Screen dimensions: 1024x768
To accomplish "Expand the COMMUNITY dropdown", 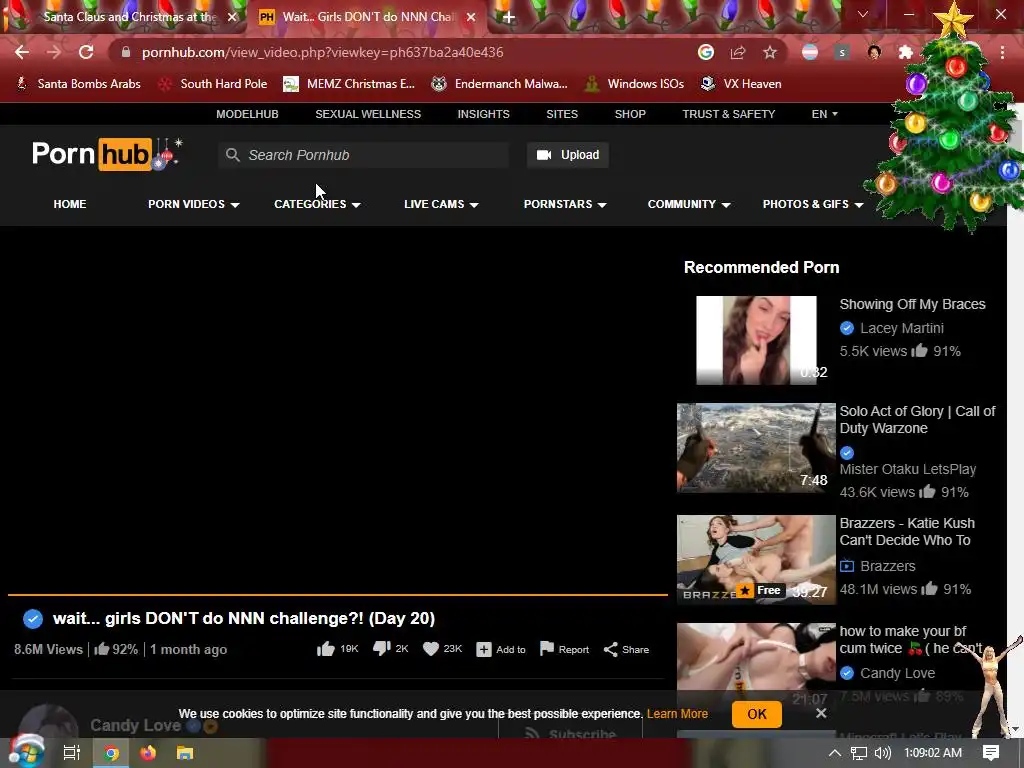I will (689, 204).
